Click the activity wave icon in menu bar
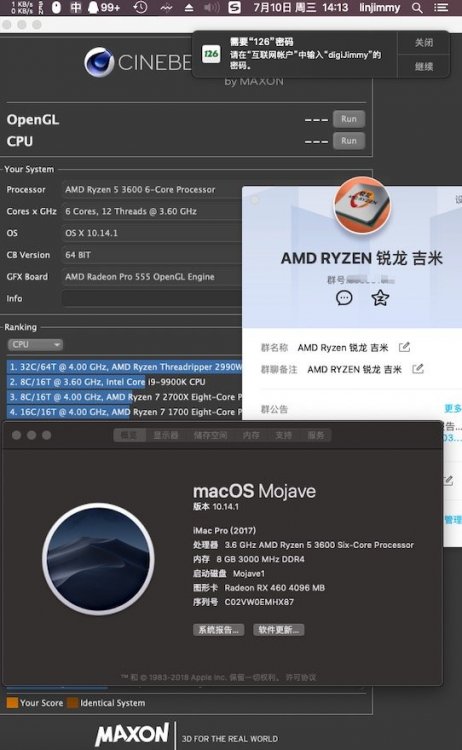 (x=166, y=7)
